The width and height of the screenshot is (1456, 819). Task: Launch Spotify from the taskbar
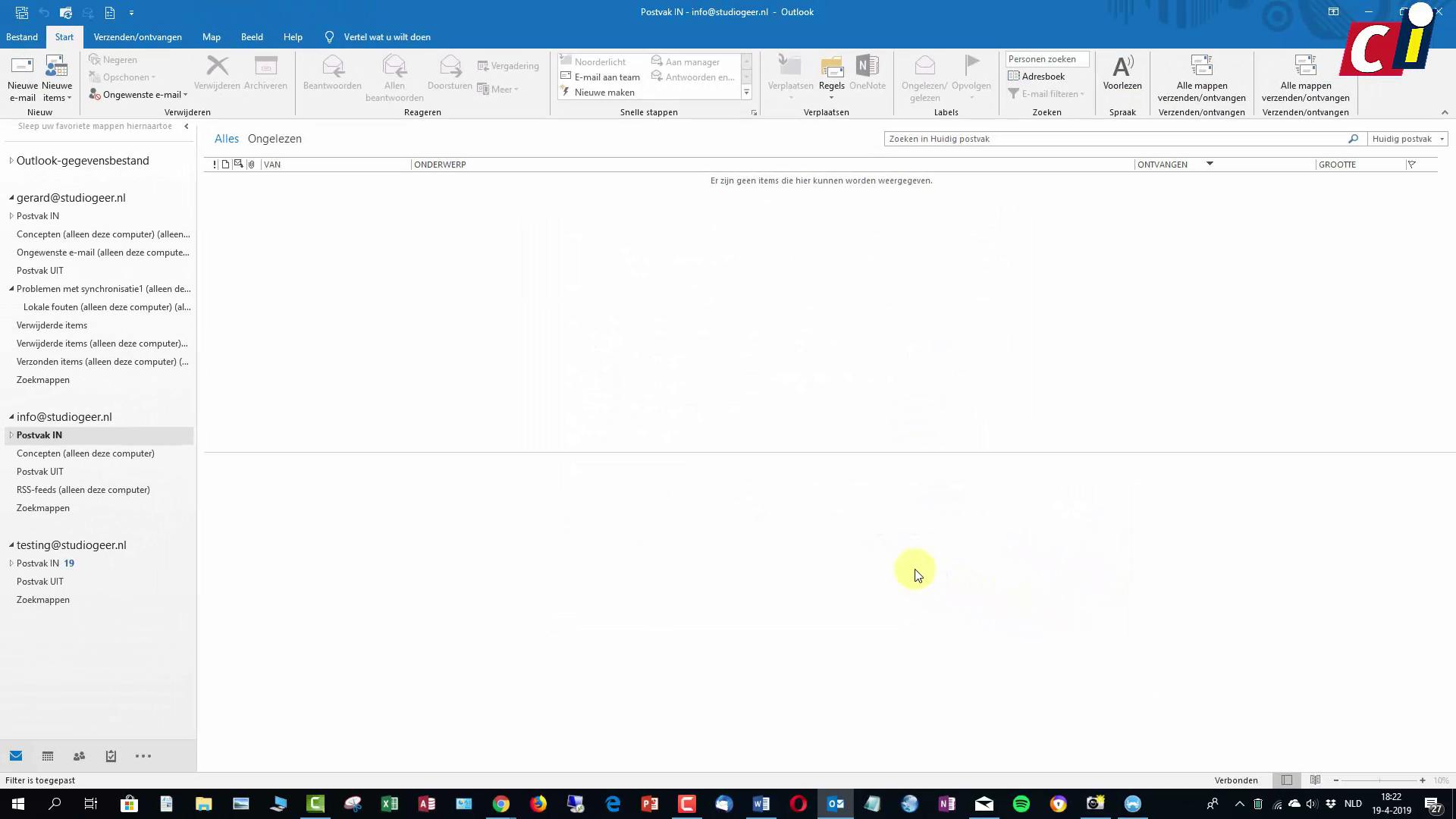pyautogui.click(x=1020, y=803)
